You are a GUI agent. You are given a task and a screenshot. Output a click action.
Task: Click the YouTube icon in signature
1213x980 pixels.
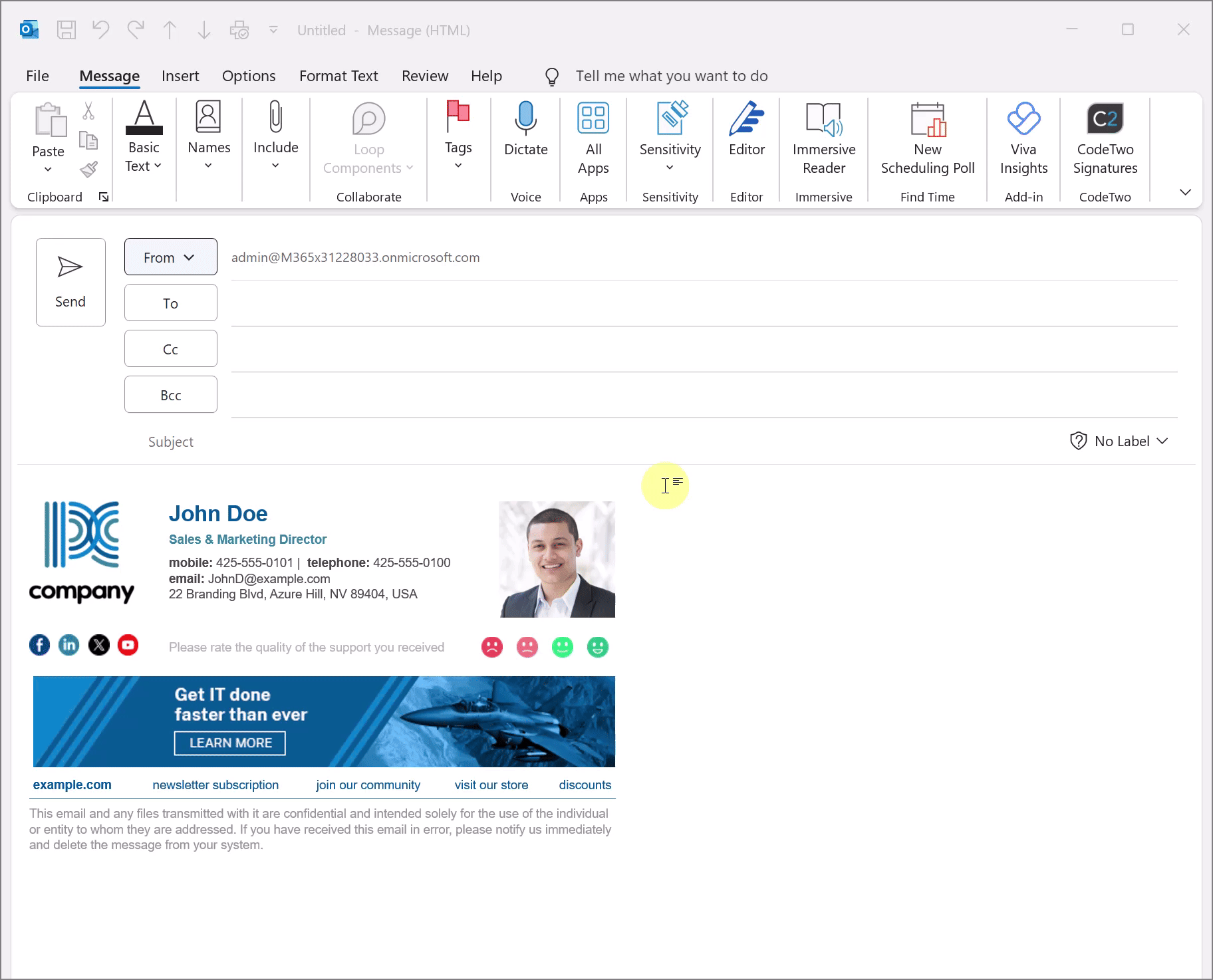click(x=128, y=645)
